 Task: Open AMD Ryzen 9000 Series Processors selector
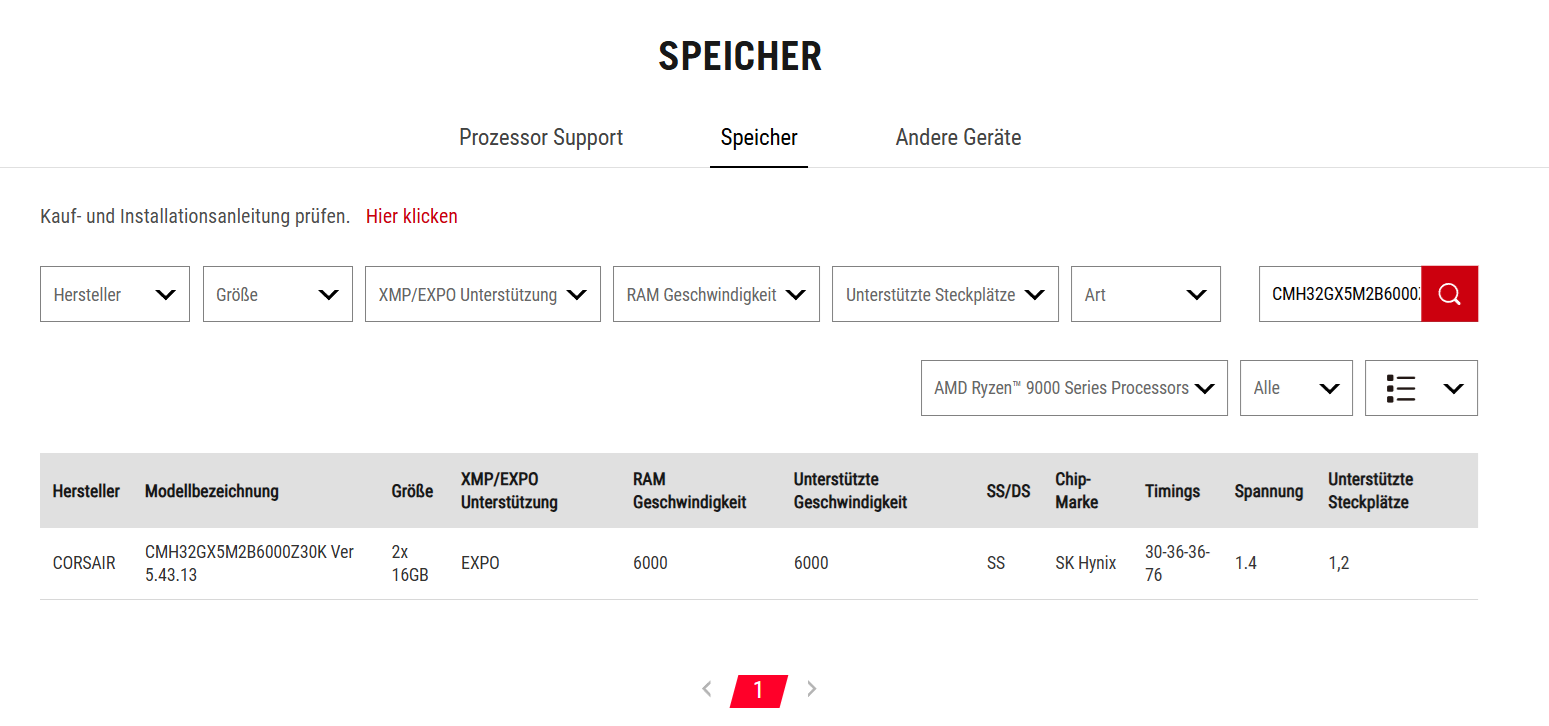click(1073, 388)
